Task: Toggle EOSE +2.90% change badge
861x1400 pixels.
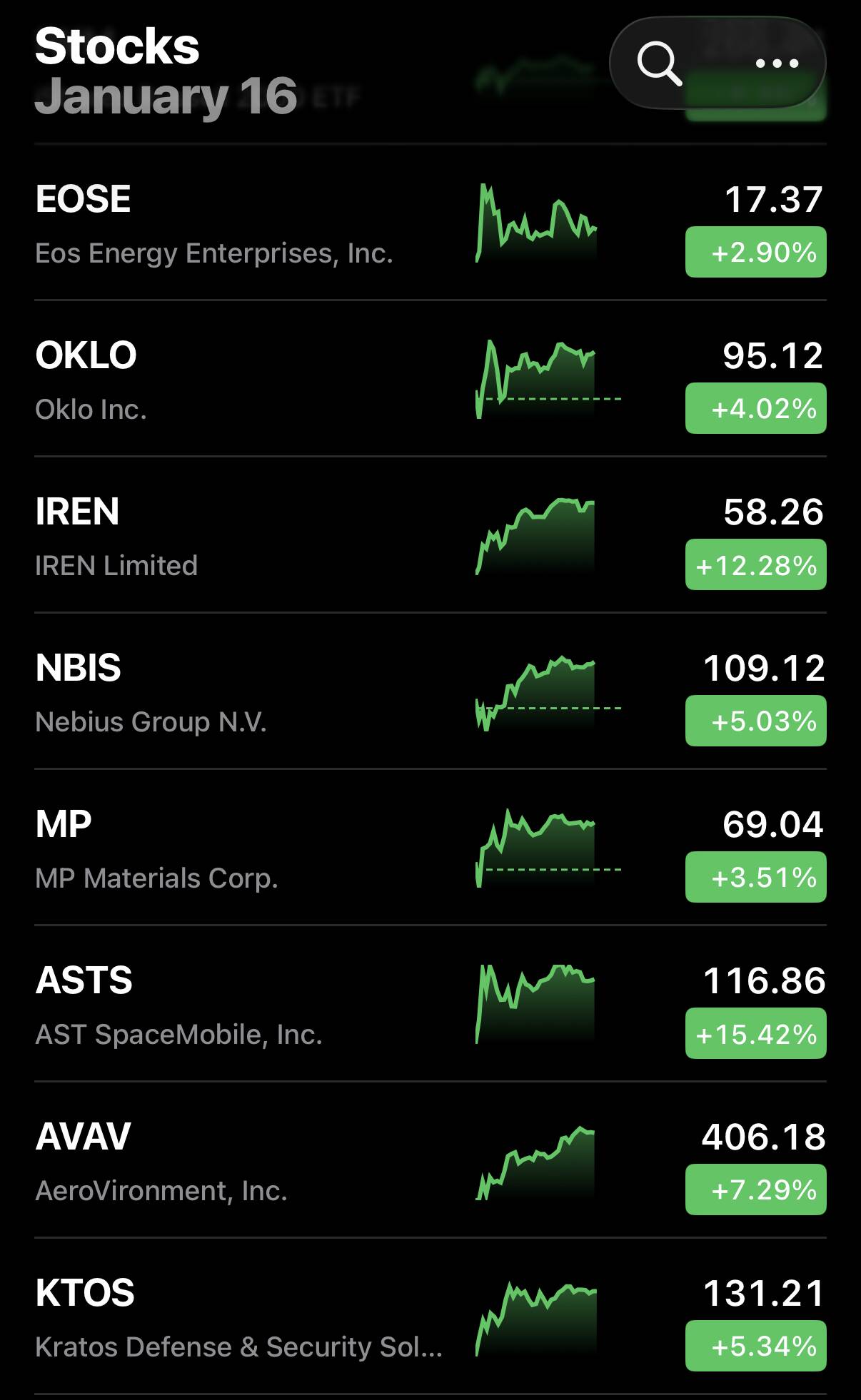Action: pyautogui.click(x=755, y=252)
